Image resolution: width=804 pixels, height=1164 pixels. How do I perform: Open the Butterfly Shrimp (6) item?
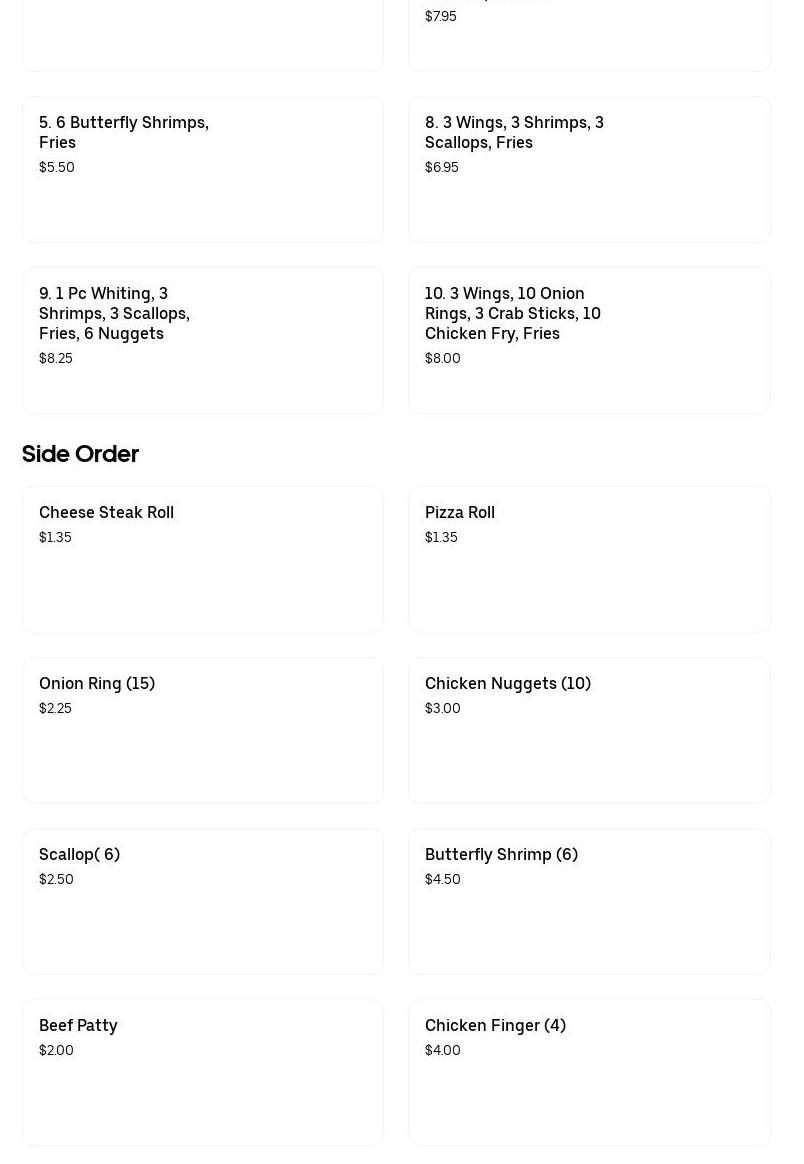(x=589, y=901)
